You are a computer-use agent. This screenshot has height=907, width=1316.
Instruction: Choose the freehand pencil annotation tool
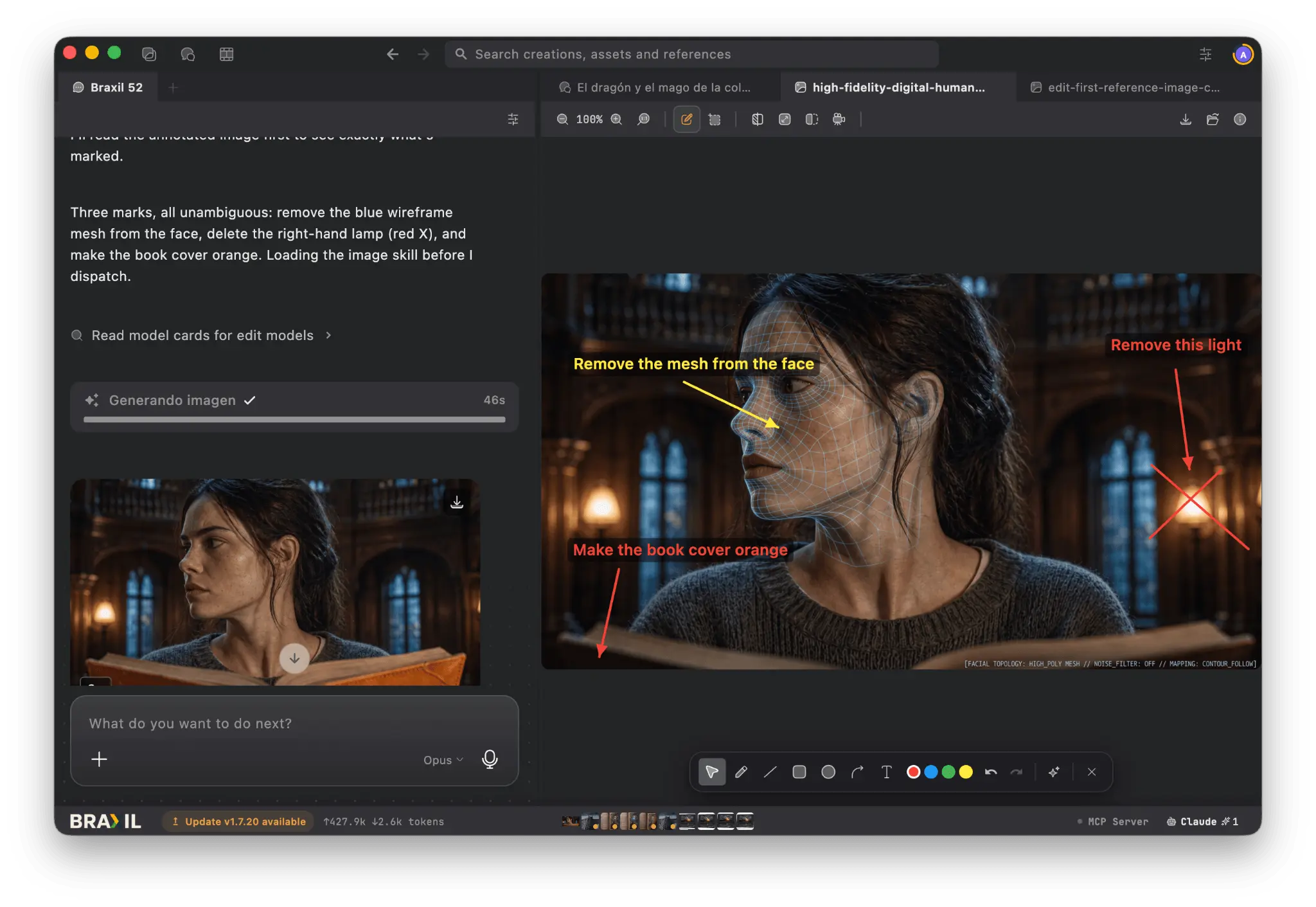(741, 772)
